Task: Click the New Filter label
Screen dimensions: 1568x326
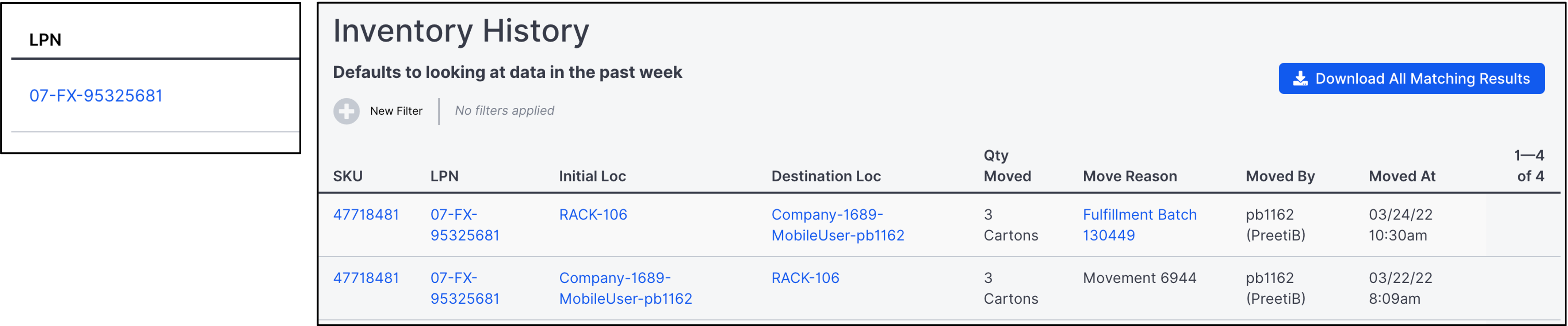Action: pos(396,111)
